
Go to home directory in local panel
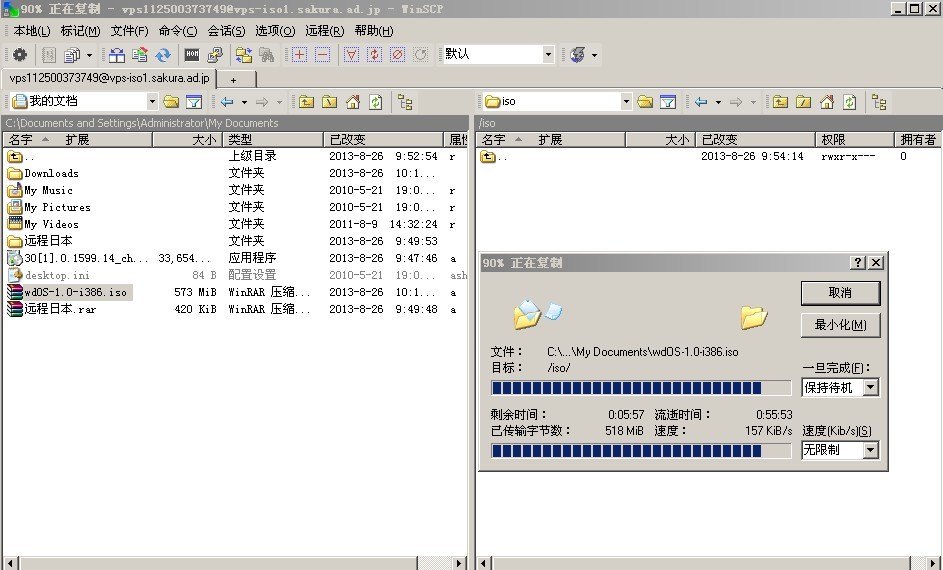(353, 102)
